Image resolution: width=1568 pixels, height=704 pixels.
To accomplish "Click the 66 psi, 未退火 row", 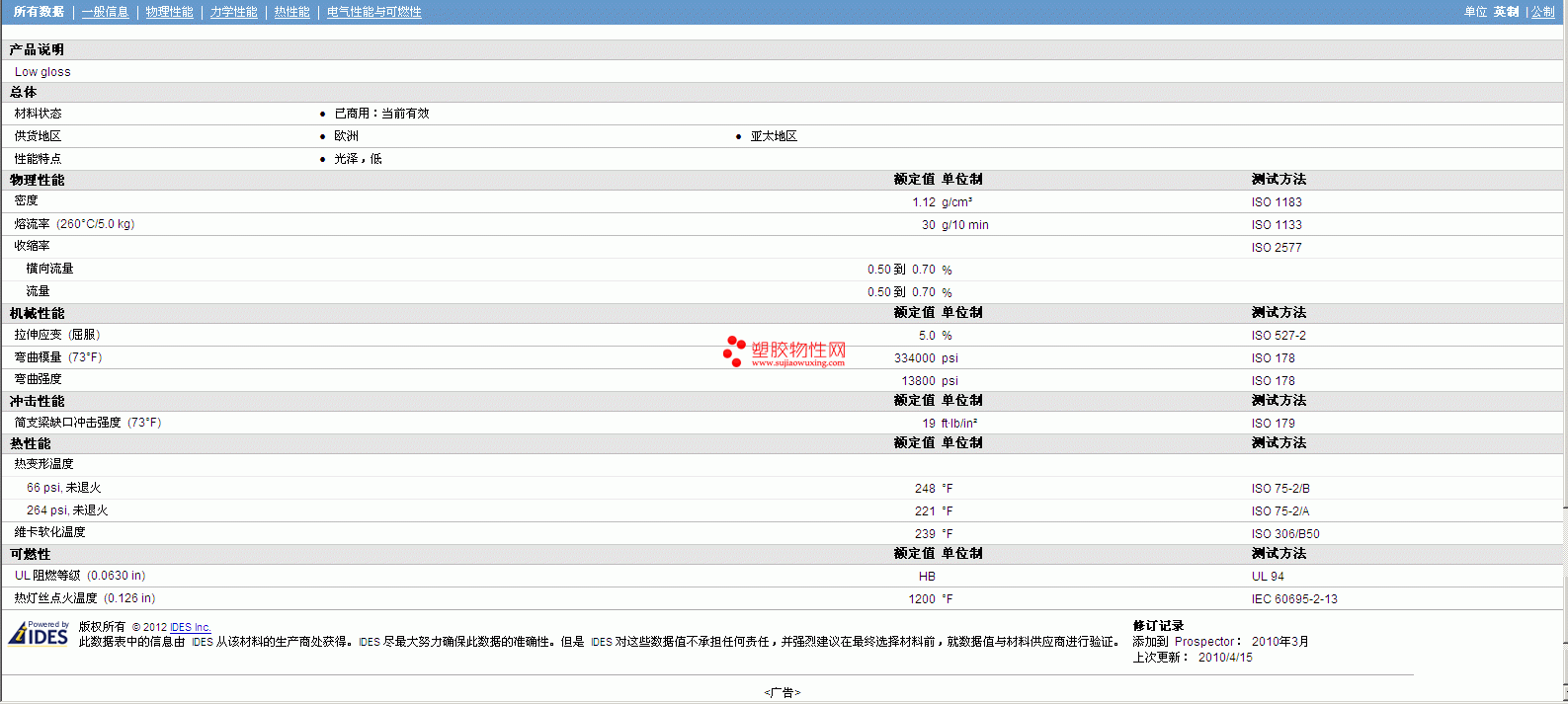I will (63, 488).
